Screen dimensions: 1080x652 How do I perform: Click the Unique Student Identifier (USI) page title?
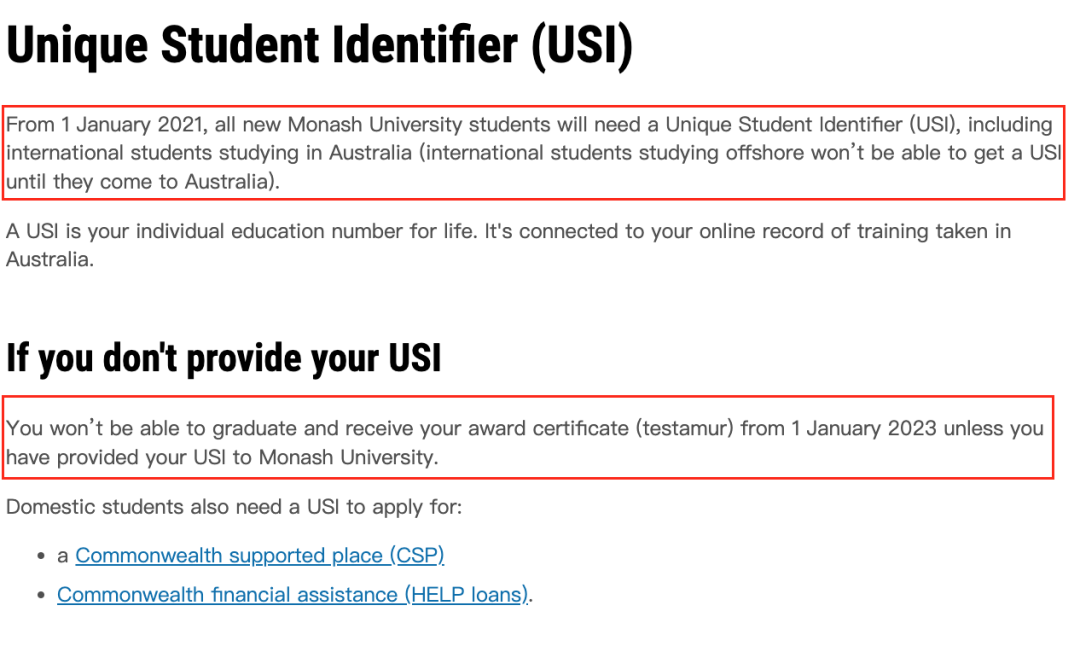pos(319,45)
